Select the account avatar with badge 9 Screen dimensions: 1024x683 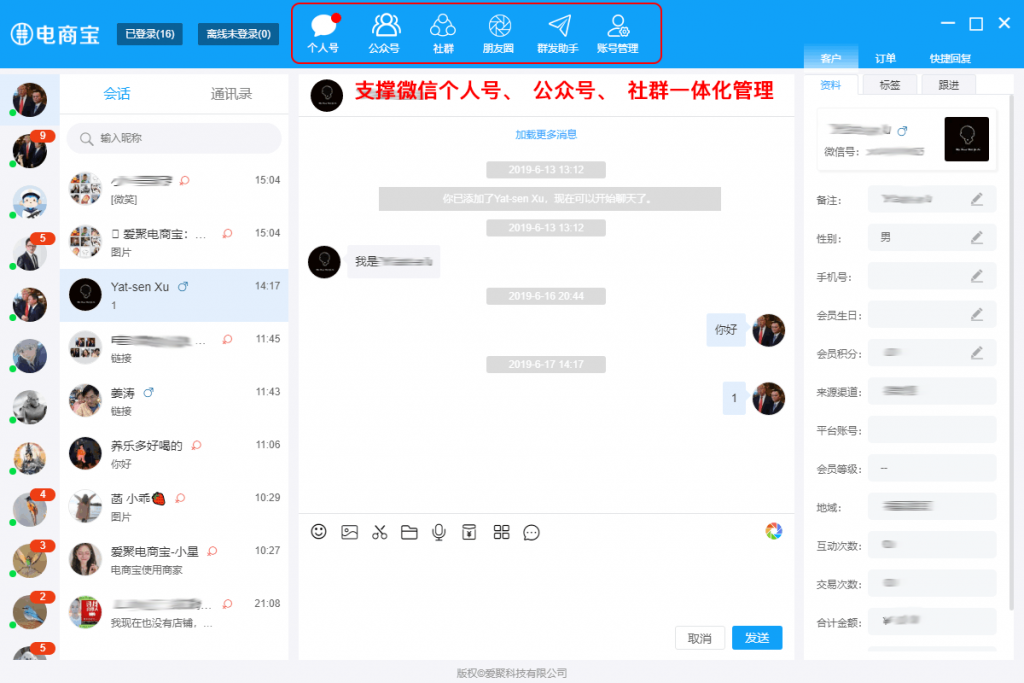[x=30, y=151]
